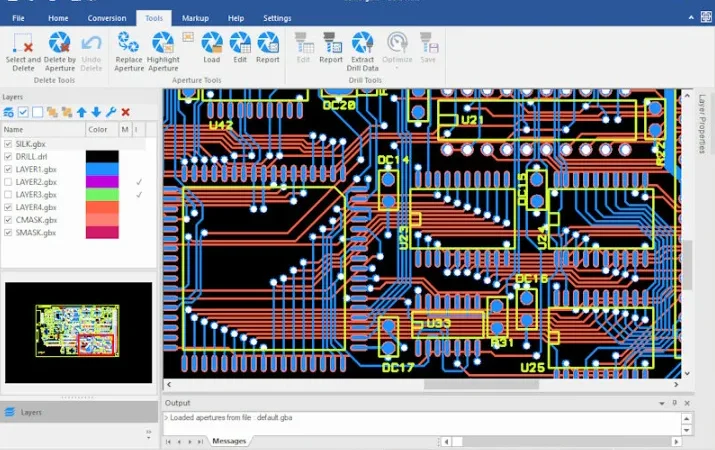The width and height of the screenshot is (715, 450).
Task: Open drill Report in Drill Tools
Action: (x=331, y=47)
